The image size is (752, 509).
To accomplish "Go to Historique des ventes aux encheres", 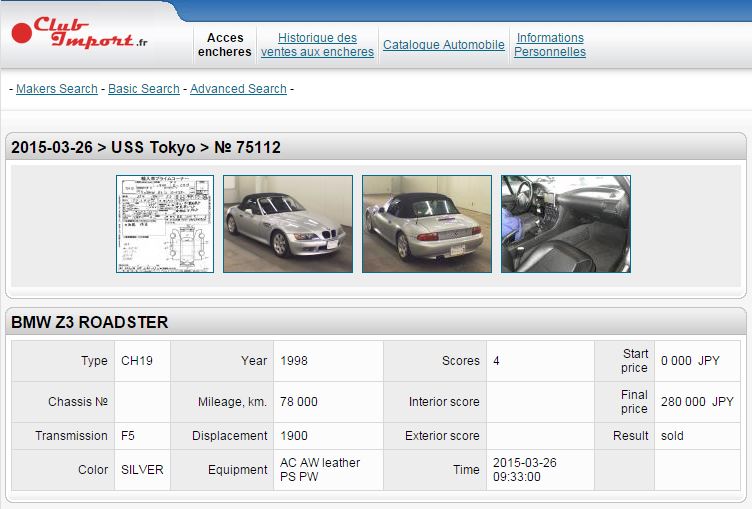I will click(317, 45).
